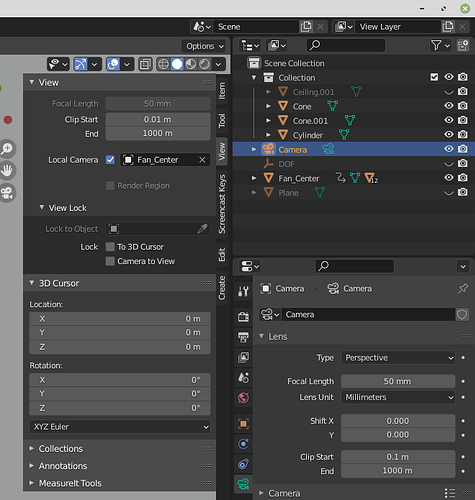
Task: Open the Camera data properties icon
Action: 243,483
